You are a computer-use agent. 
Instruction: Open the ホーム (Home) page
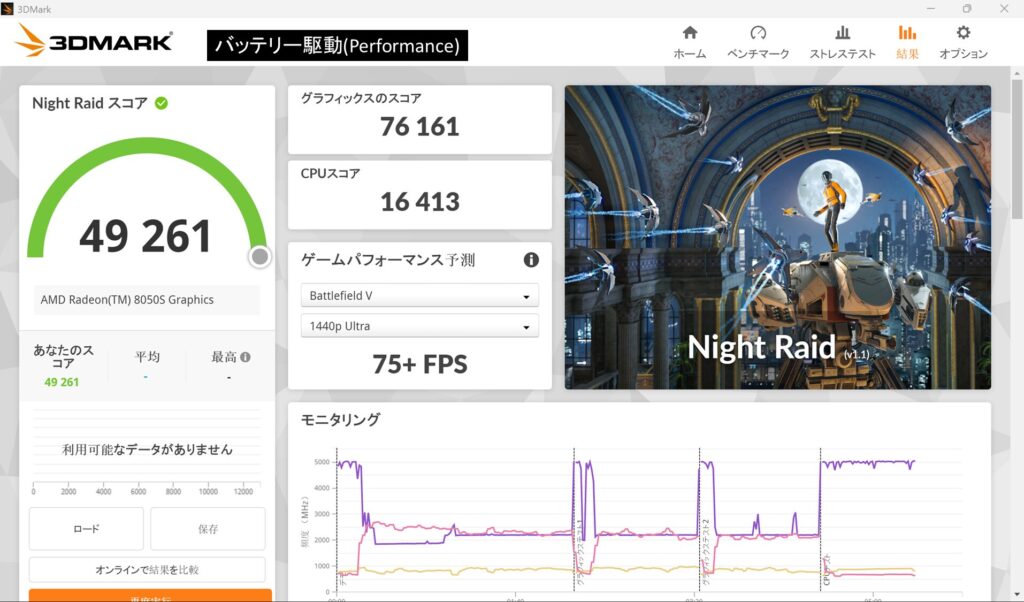pyautogui.click(x=690, y=42)
